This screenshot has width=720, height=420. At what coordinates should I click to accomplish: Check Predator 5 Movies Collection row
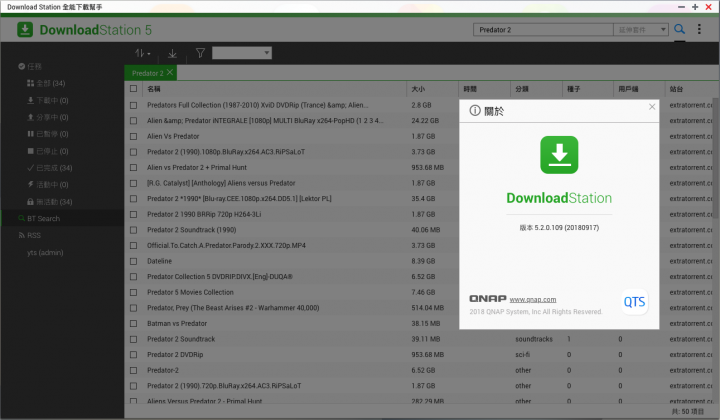pos(133,292)
